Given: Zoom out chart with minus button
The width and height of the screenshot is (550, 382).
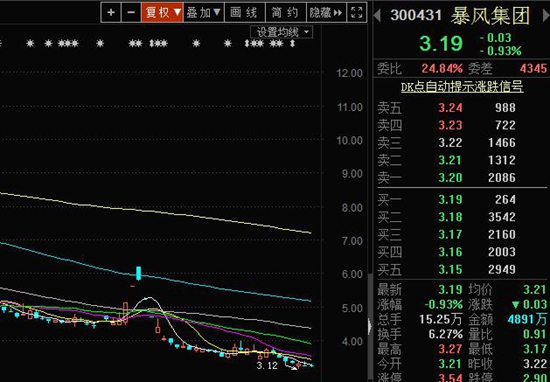Looking at the screenshot, I should pyautogui.click(x=131, y=13).
